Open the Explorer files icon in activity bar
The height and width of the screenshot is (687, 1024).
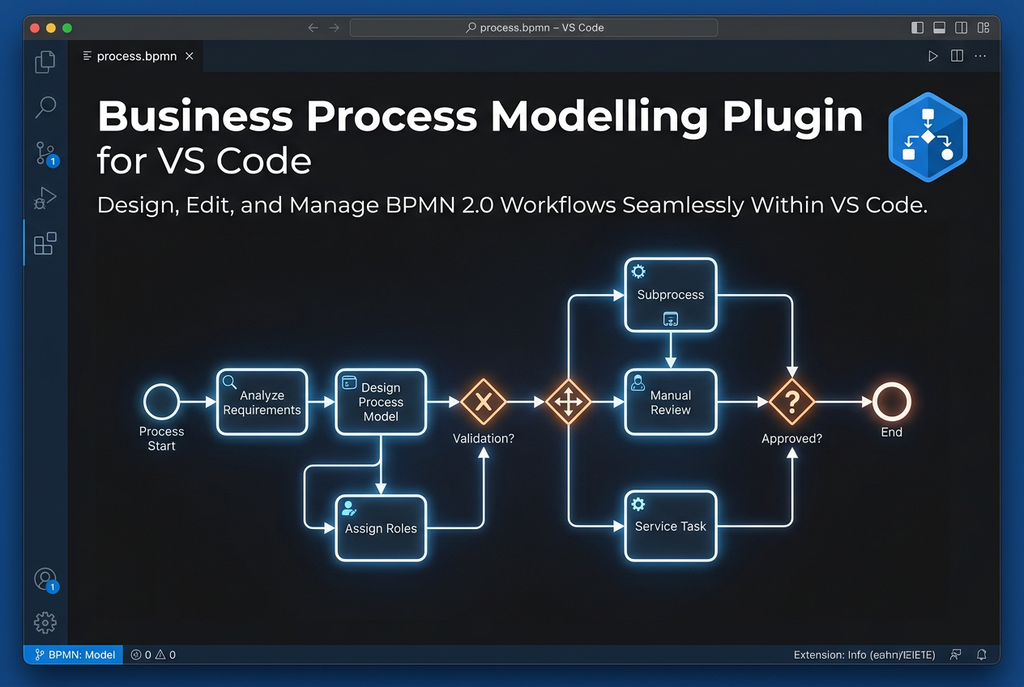click(45, 62)
